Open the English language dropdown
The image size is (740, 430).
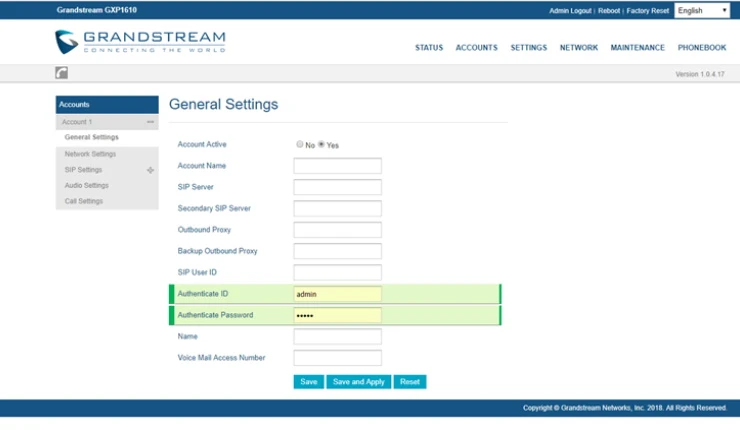(x=702, y=10)
